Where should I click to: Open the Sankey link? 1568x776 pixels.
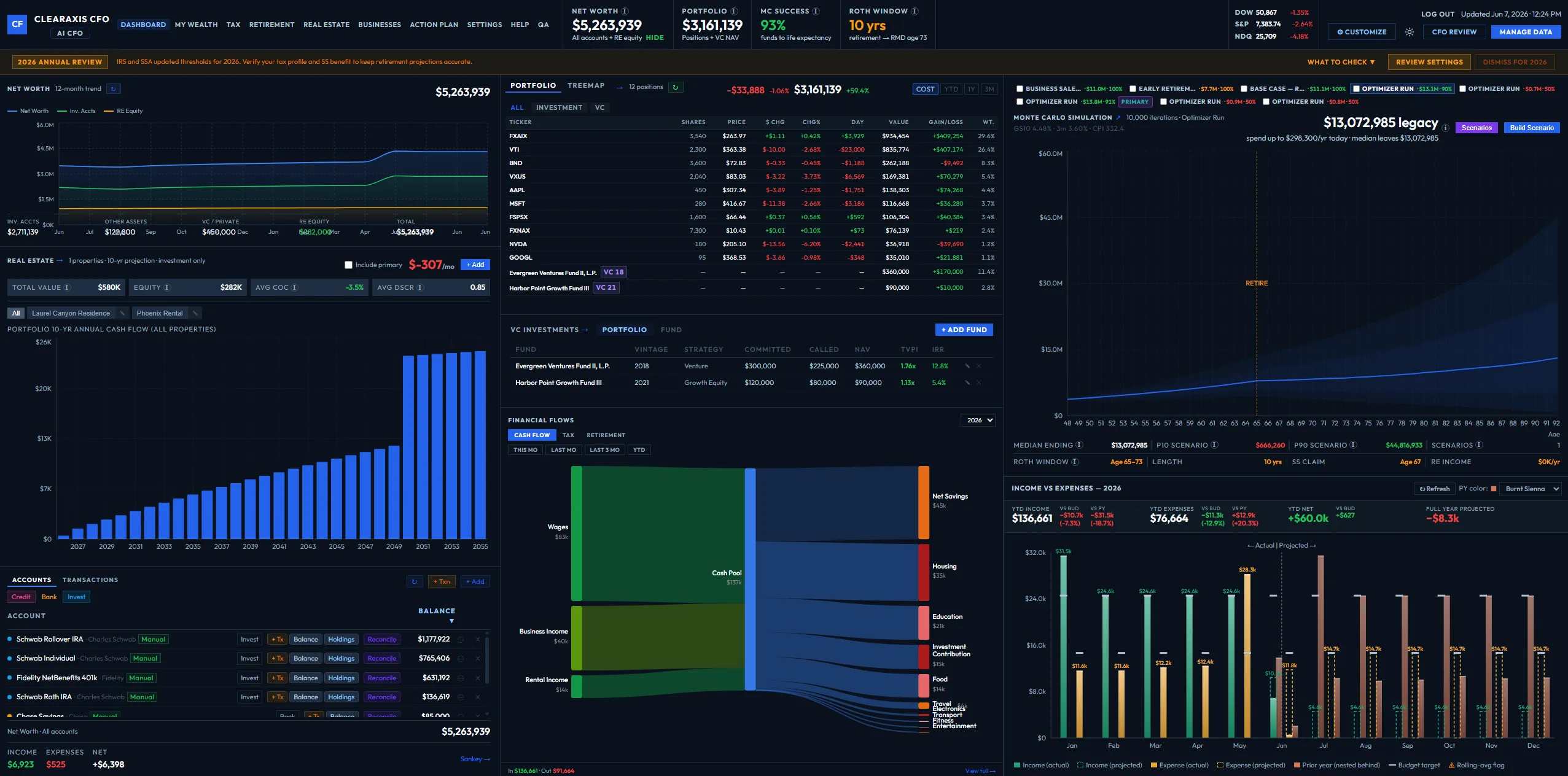click(x=475, y=759)
